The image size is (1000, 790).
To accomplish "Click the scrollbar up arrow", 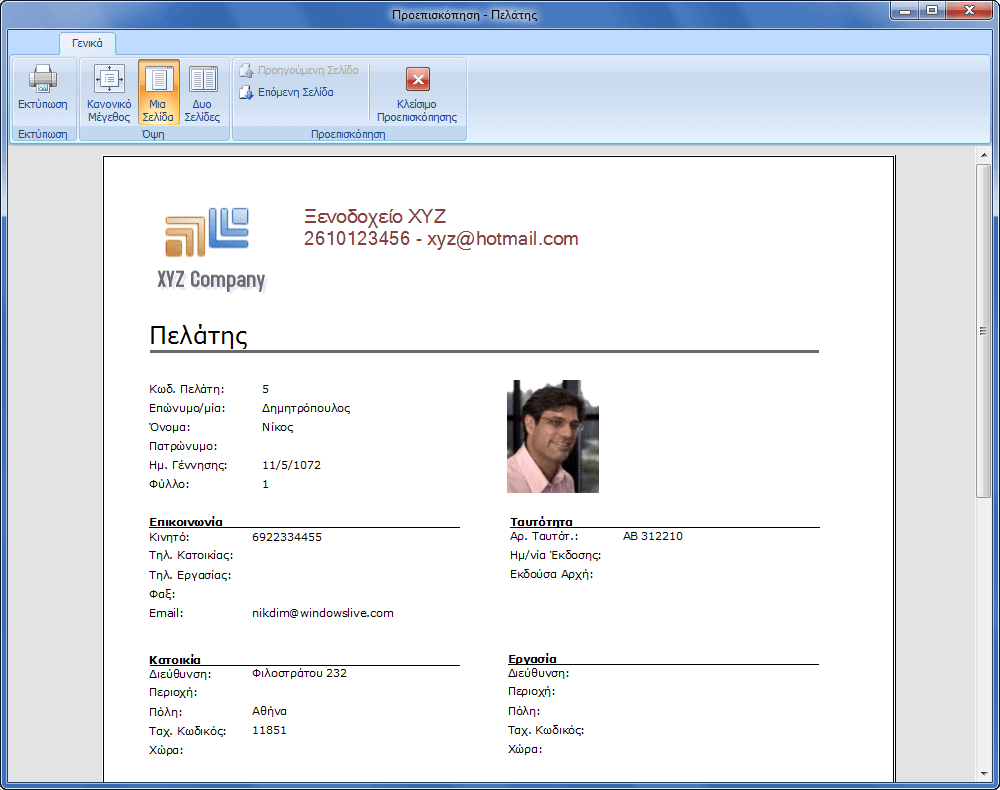I will [984, 157].
